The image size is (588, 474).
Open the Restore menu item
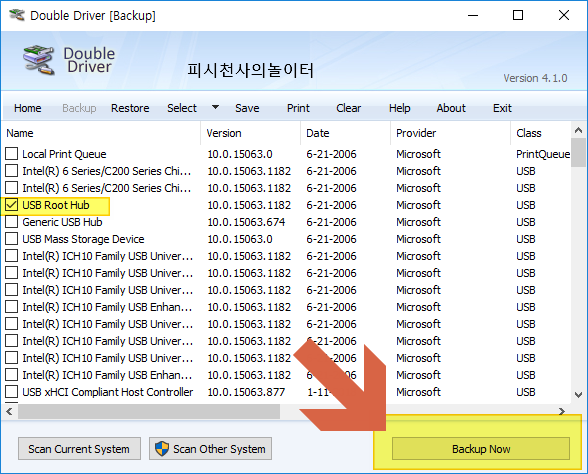(130, 108)
